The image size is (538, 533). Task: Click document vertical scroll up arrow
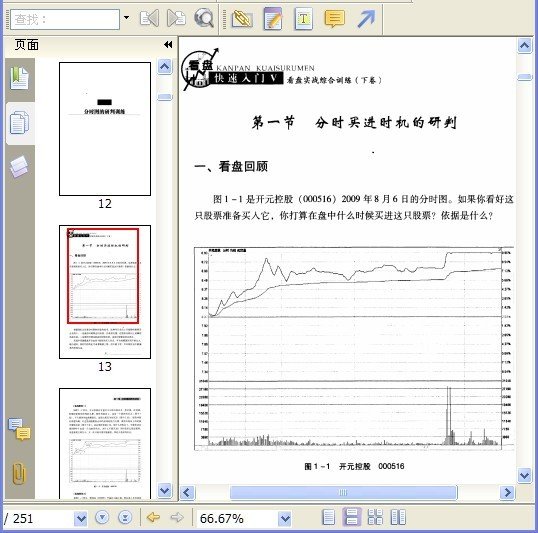525,46
